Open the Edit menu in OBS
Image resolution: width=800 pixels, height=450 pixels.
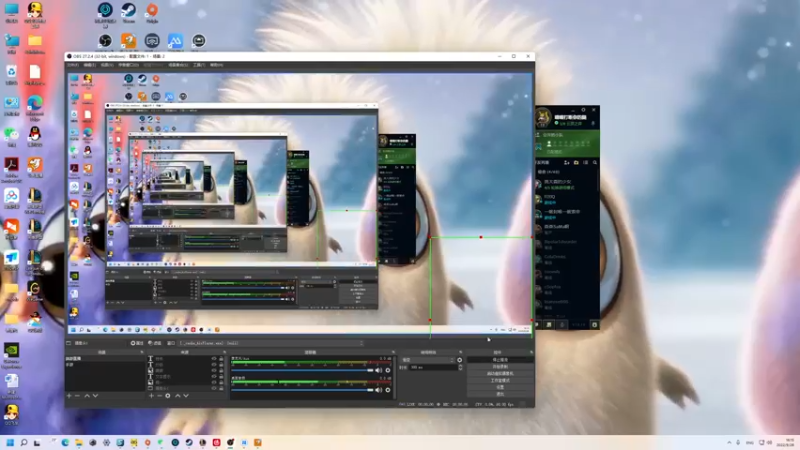point(90,65)
